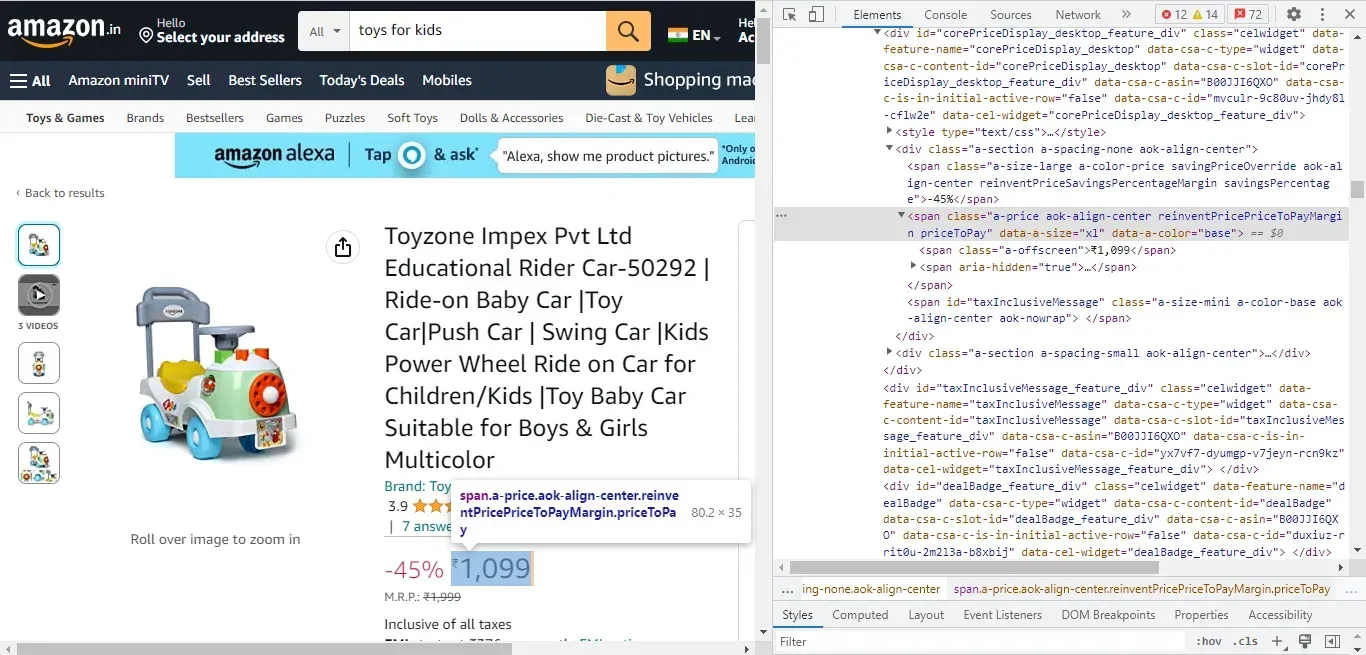Switch to the Elements tab

877,14
